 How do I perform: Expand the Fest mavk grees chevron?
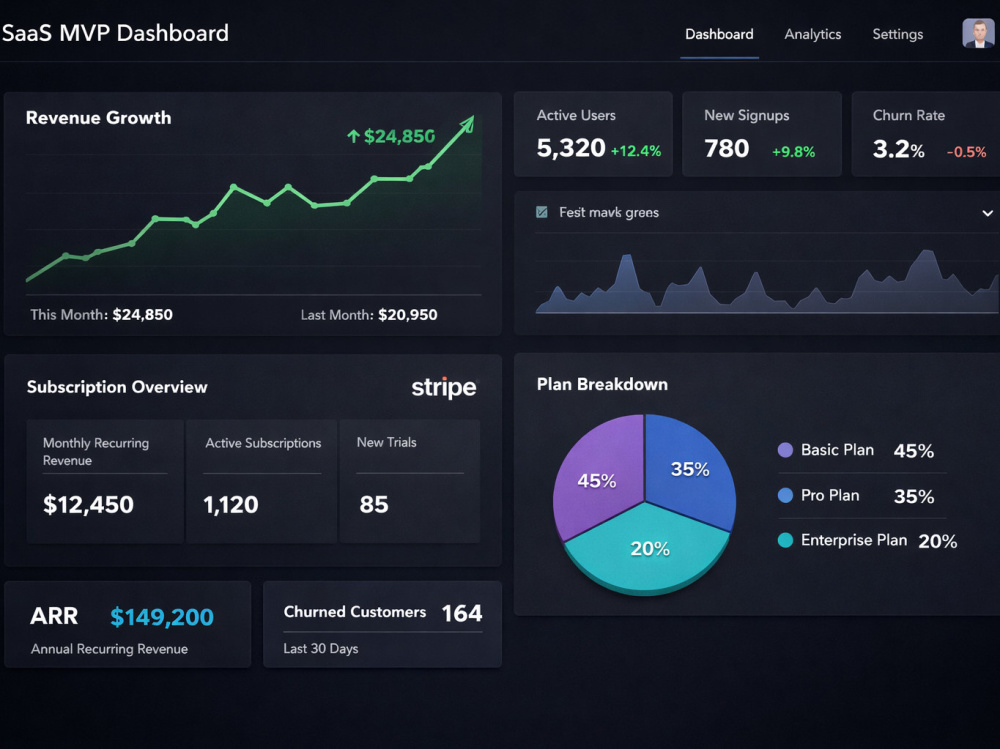coord(987,213)
